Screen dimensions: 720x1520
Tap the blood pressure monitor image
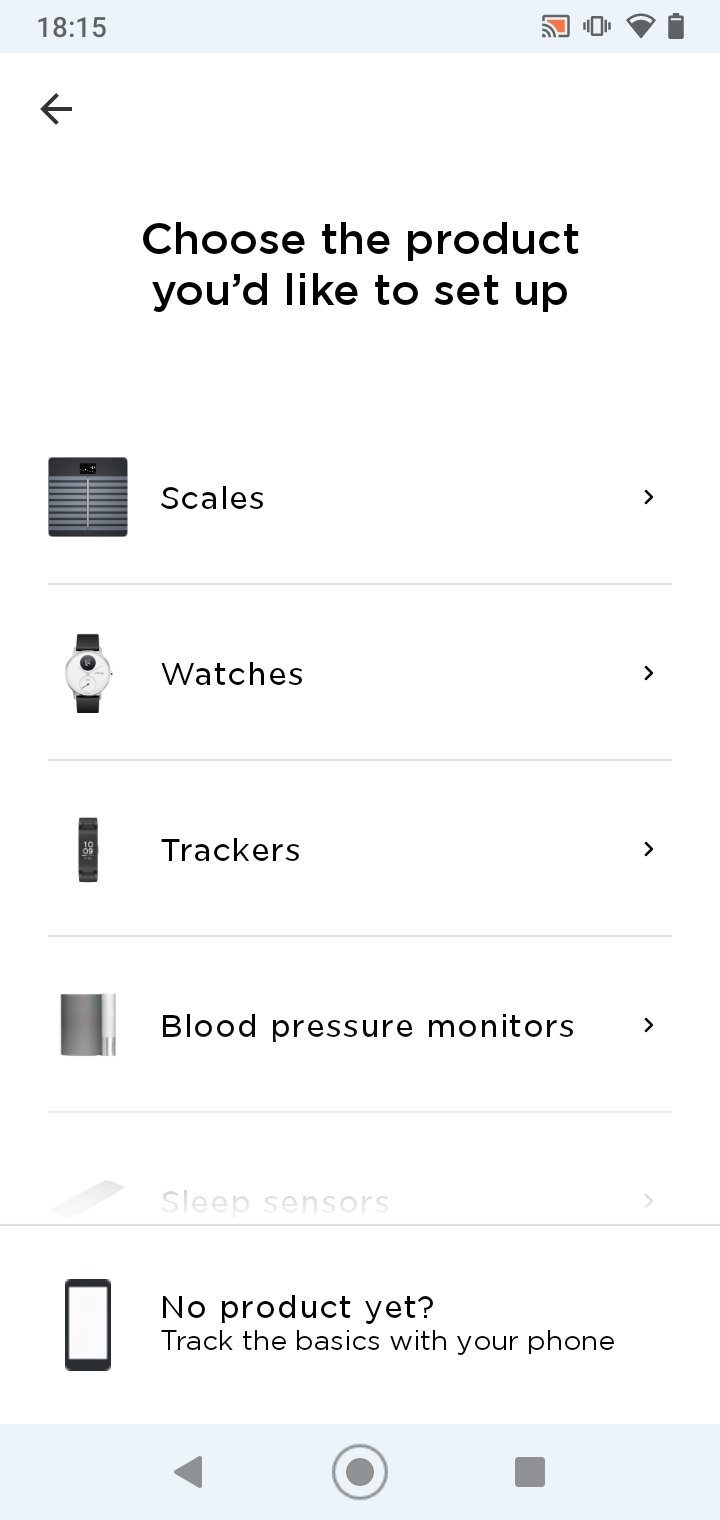pos(88,1025)
